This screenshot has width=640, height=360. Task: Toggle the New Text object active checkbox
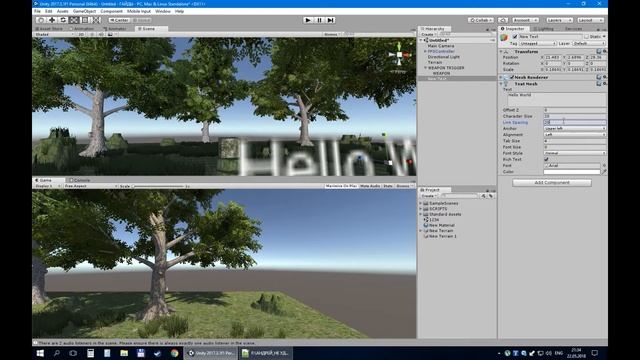(515, 36)
